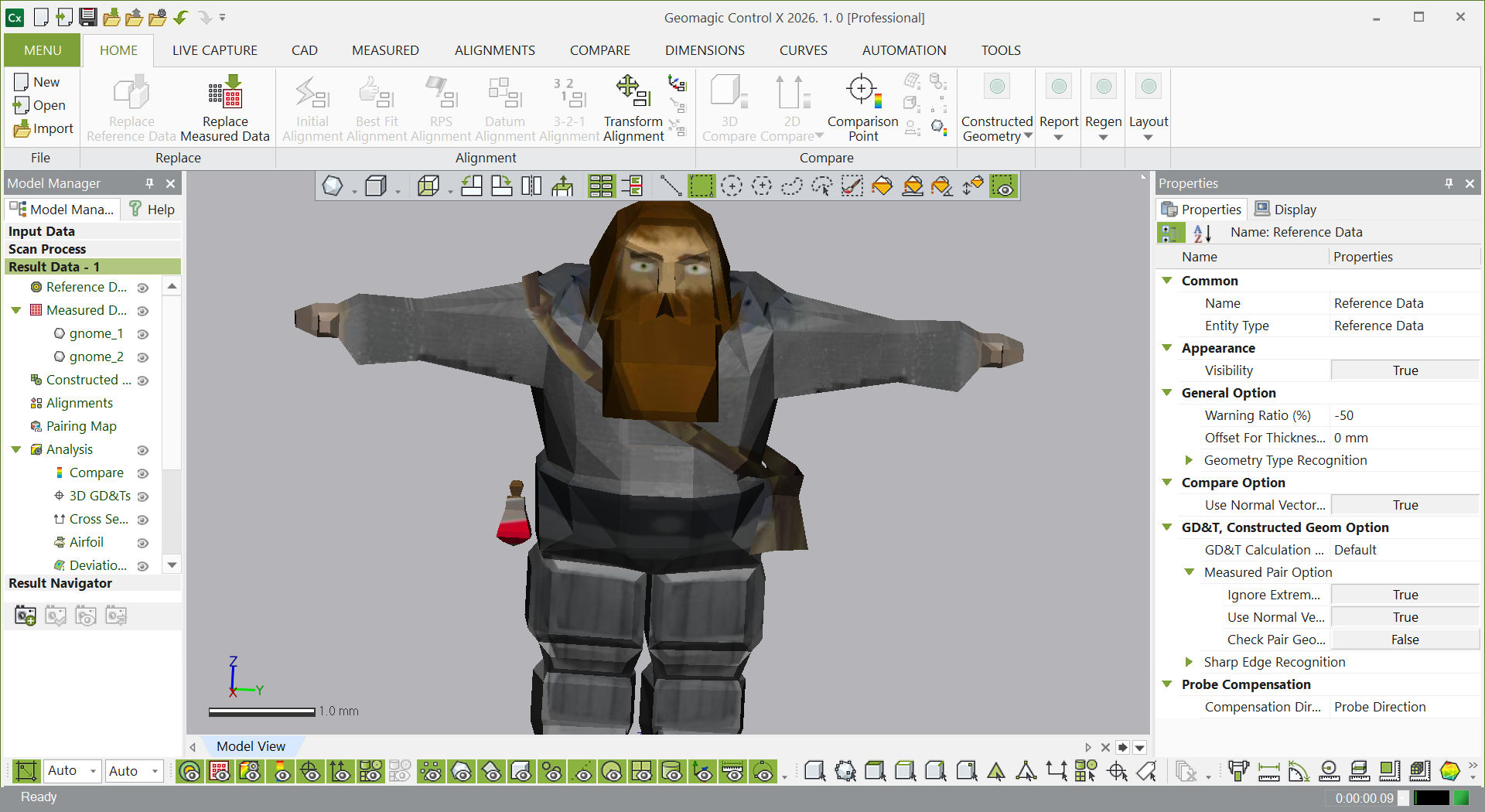Click Replace Measured Data icon
This screenshot has width=1485, height=812.
click(x=225, y=93)
